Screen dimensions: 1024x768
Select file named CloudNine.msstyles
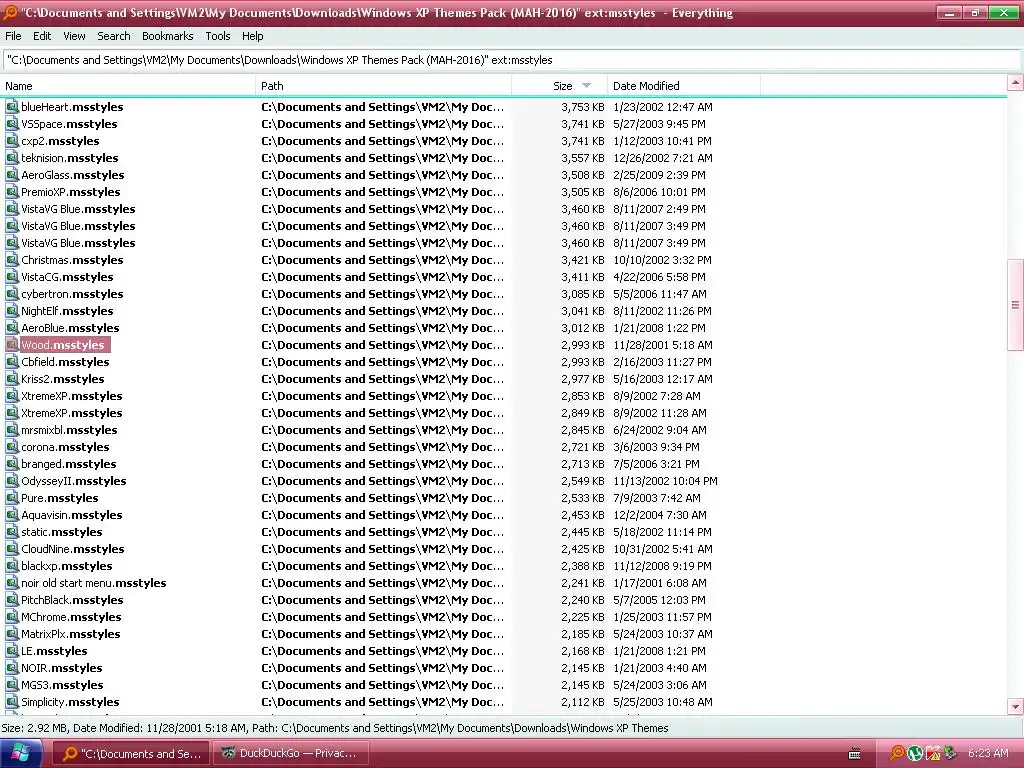[72, 549]
